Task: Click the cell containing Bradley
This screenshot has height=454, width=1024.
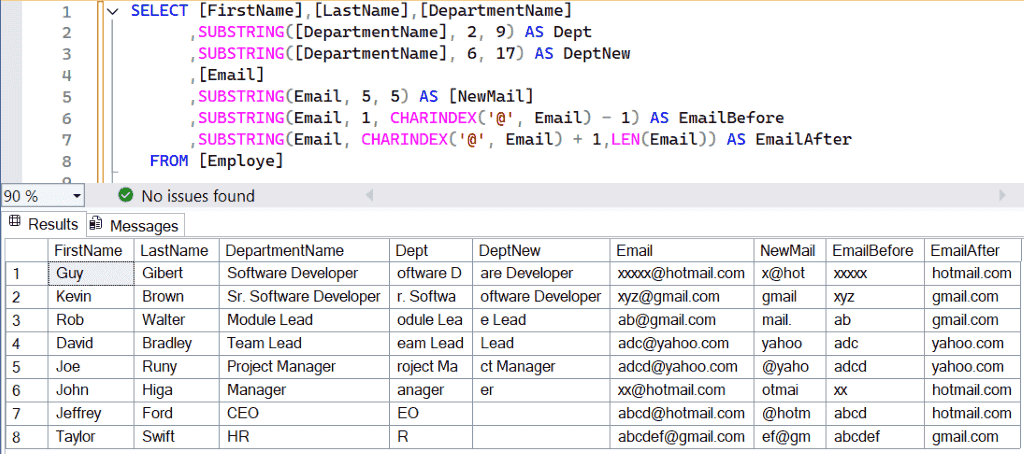Action: click(176, 343)
